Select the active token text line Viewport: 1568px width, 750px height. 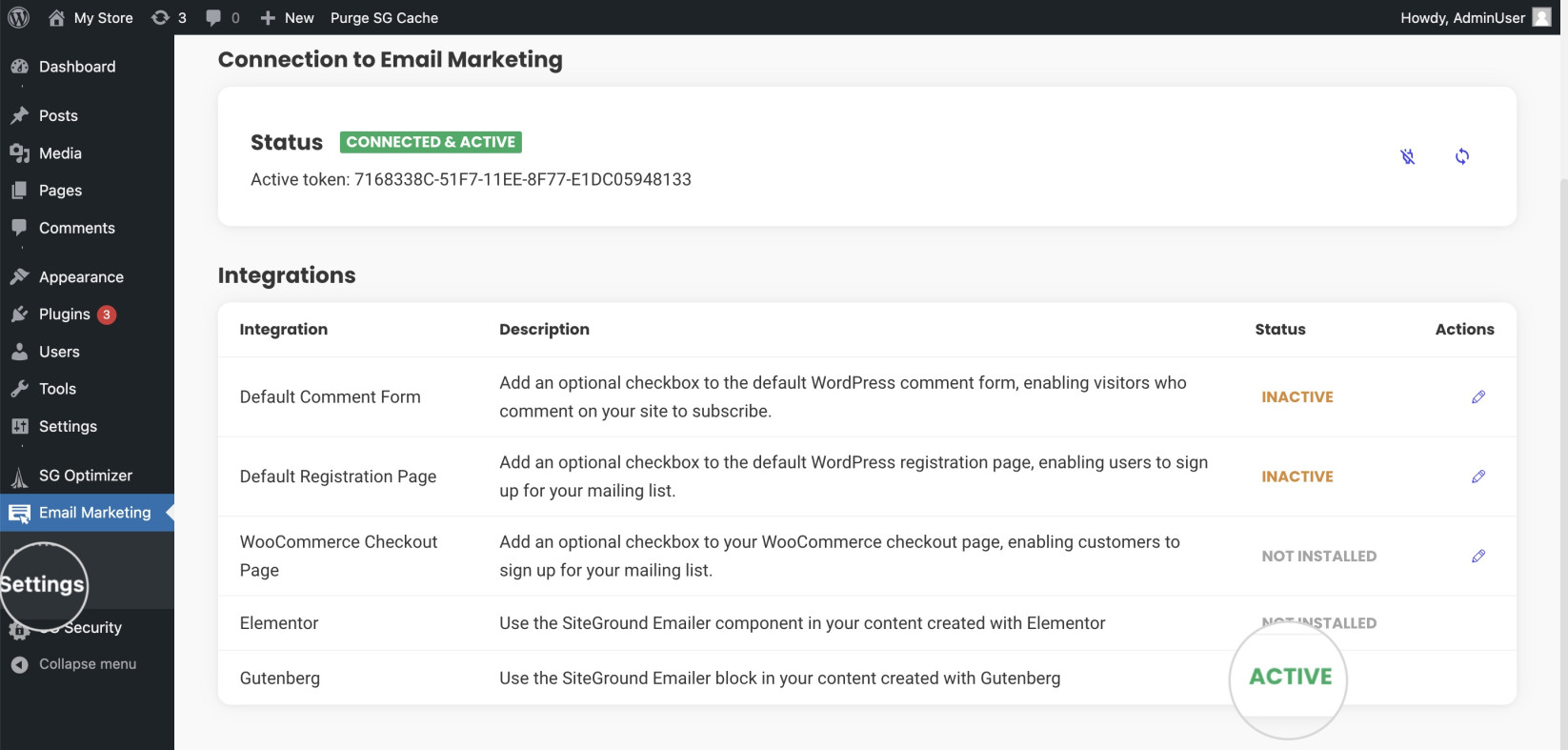pos(471,179)
